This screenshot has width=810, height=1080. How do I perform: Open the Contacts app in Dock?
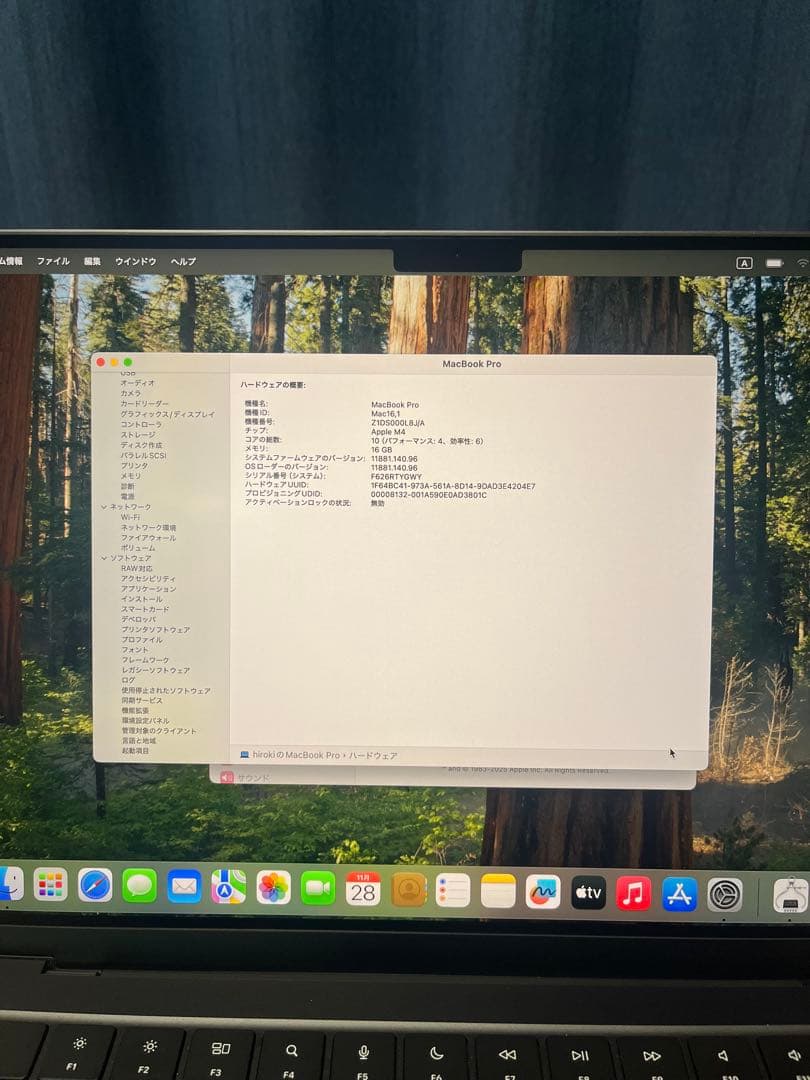(x=408, y=889)
